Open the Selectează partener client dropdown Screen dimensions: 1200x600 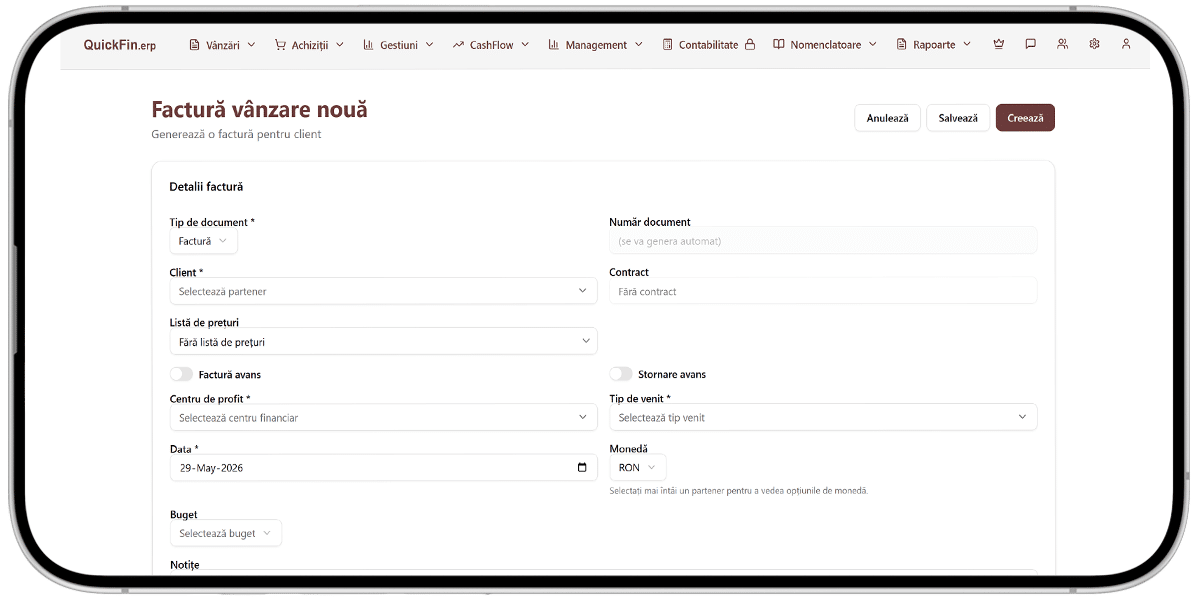(x=384, y=291)
